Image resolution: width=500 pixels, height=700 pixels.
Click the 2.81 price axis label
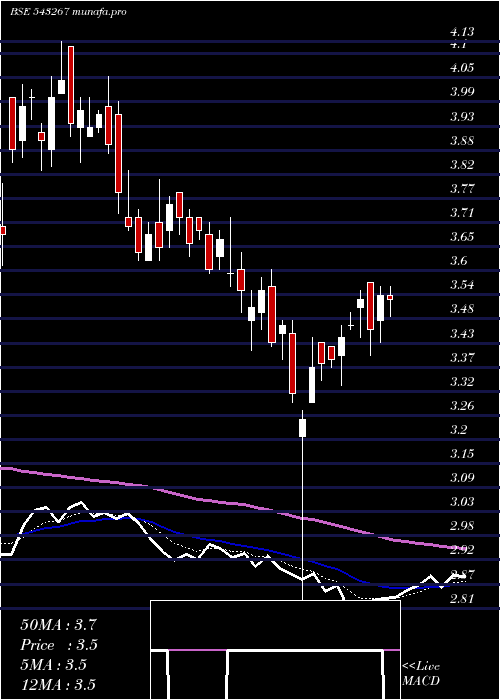tap(462, 599)
